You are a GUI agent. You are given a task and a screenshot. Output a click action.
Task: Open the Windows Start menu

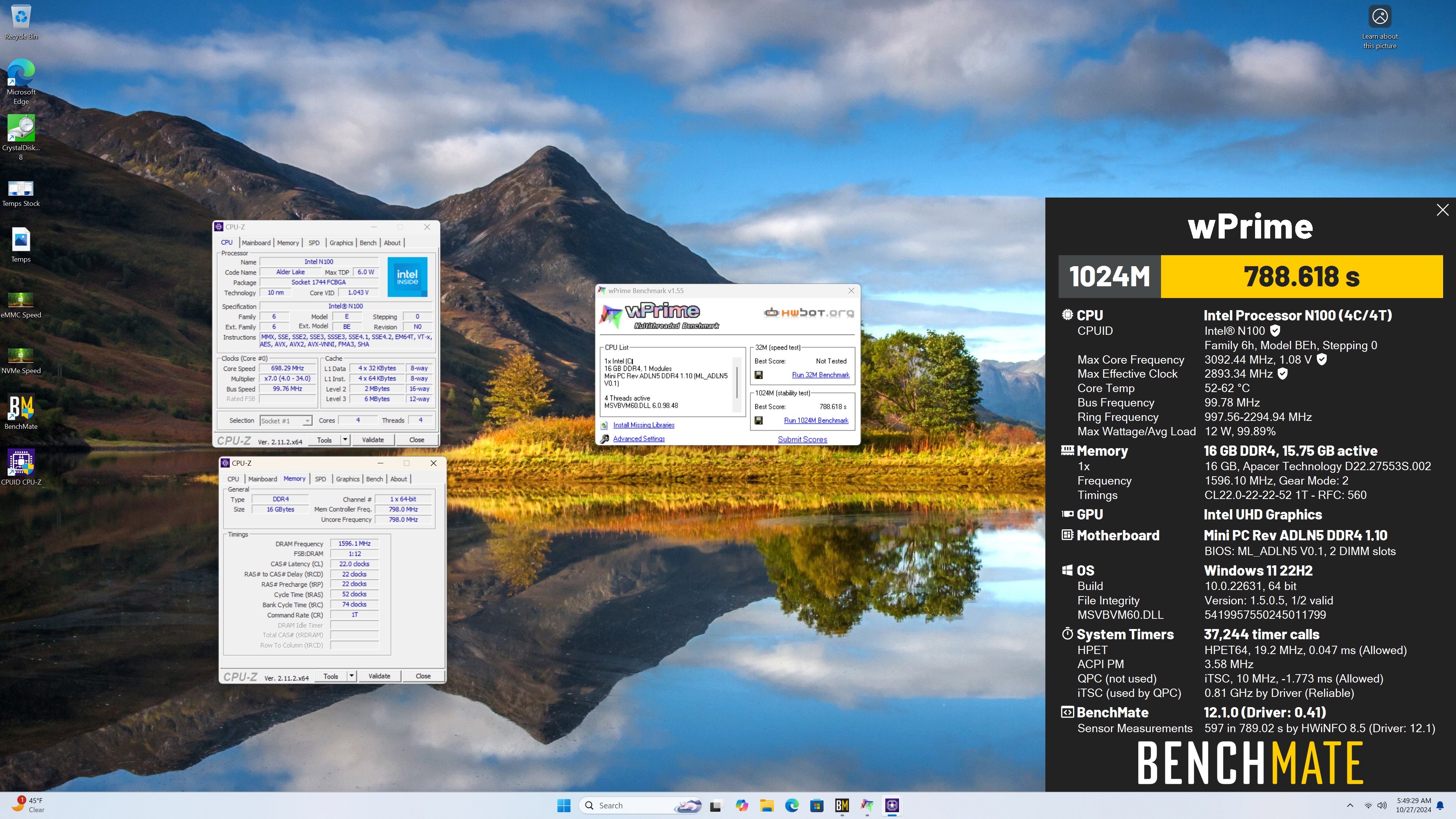[x=563, y=805]
